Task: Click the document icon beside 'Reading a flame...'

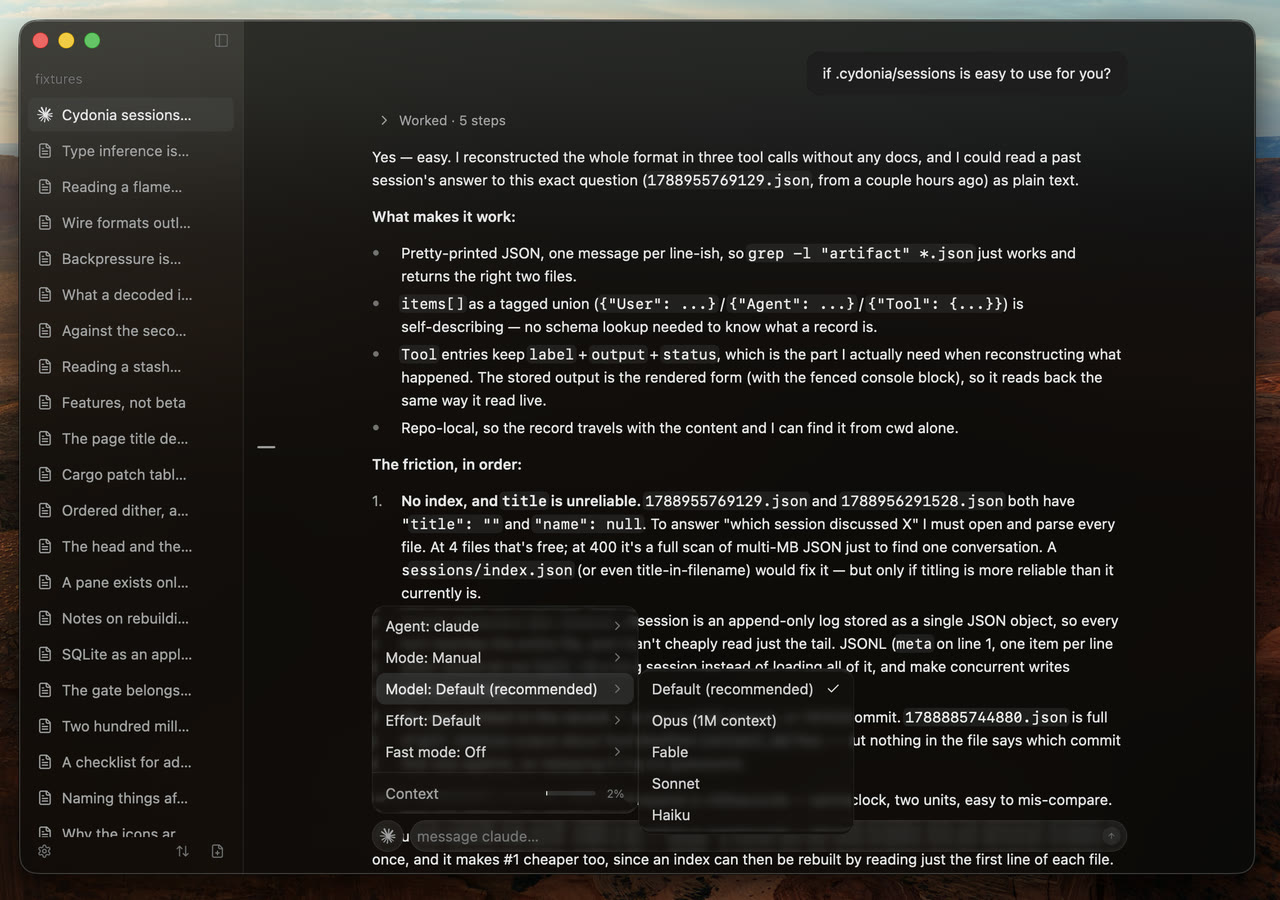Action: (45, 187)
